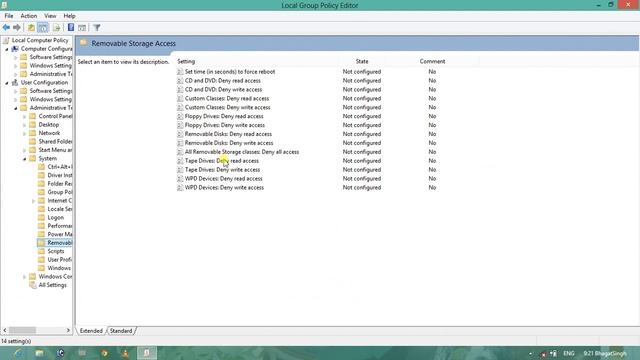
Task: Click the Forward arrow in toolbar
Action: [x=17, y=28]
